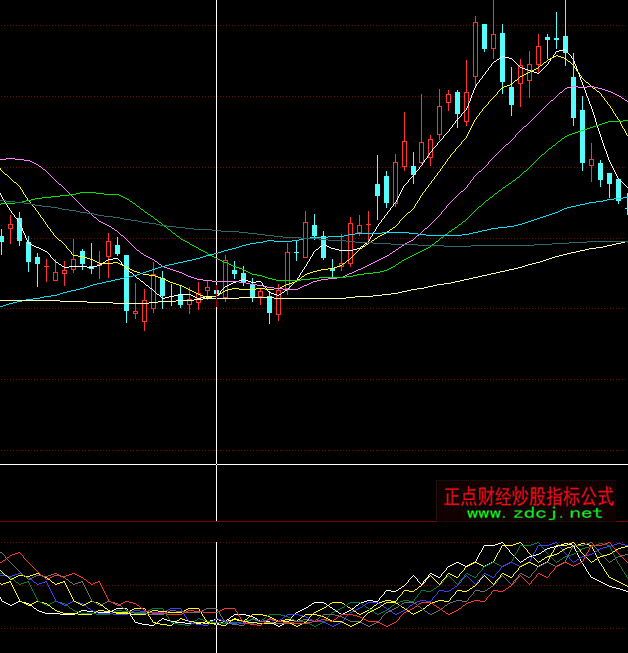Click the purple moving average line at left edge

point(5,158)
